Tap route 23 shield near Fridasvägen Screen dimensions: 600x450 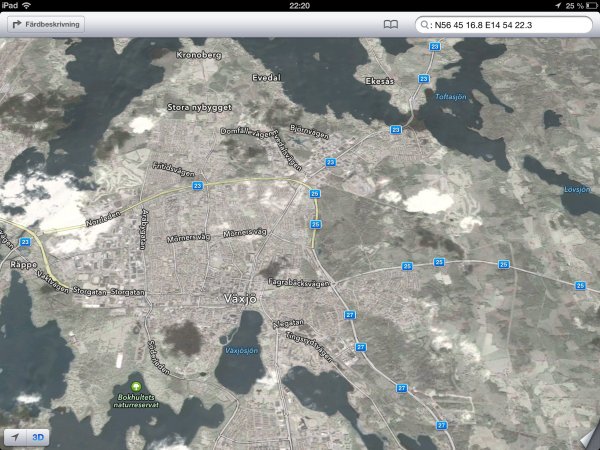point(196,186)
